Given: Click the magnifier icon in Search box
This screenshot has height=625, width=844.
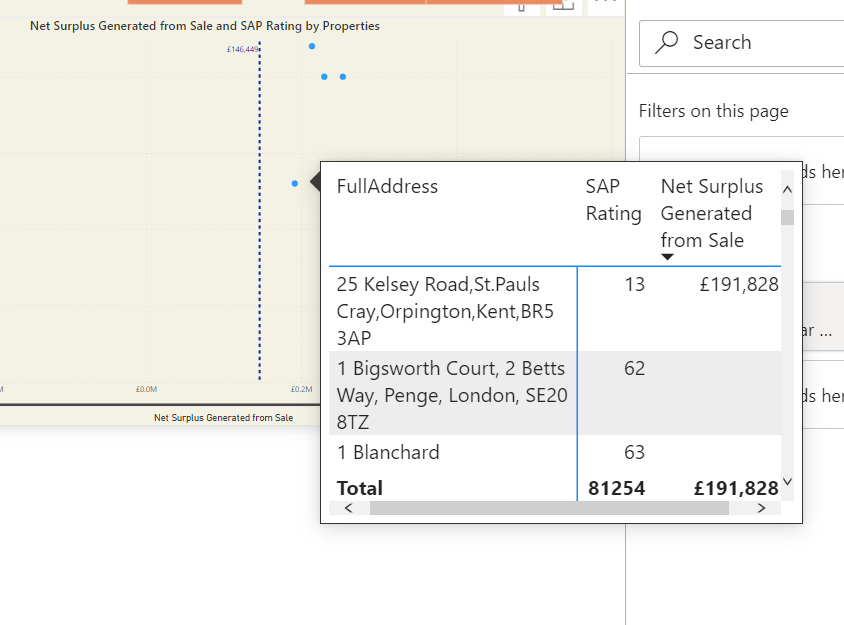Looking at the screenshot, I should tap(666, 42).
